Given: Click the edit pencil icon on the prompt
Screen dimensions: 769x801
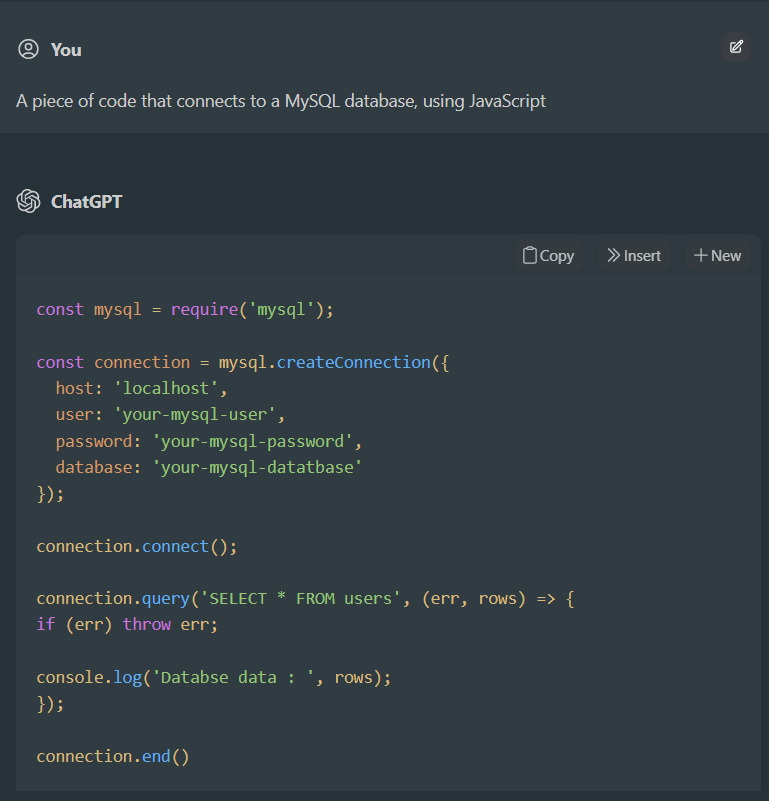Looking at the screenshot, I should (736, 47).
